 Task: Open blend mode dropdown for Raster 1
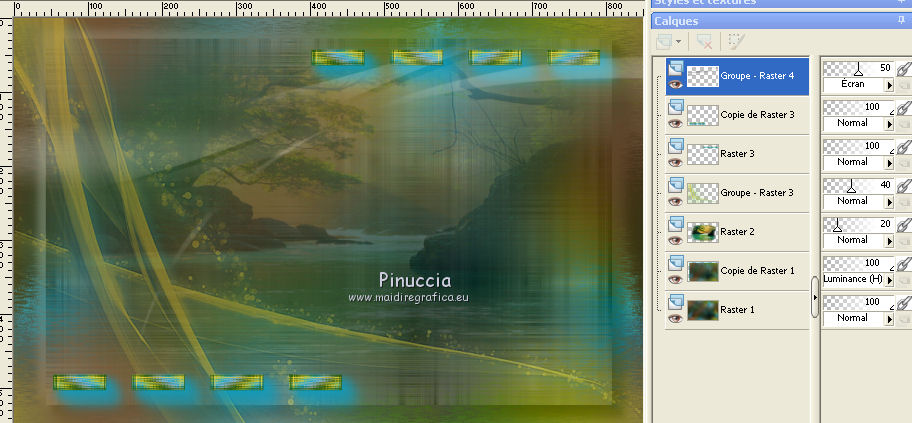889,319
